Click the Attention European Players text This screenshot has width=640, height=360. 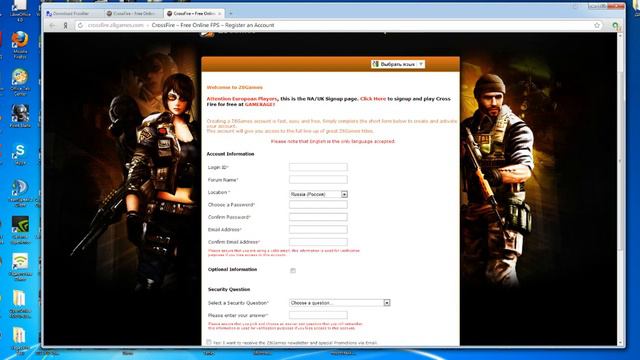[242, 99]
